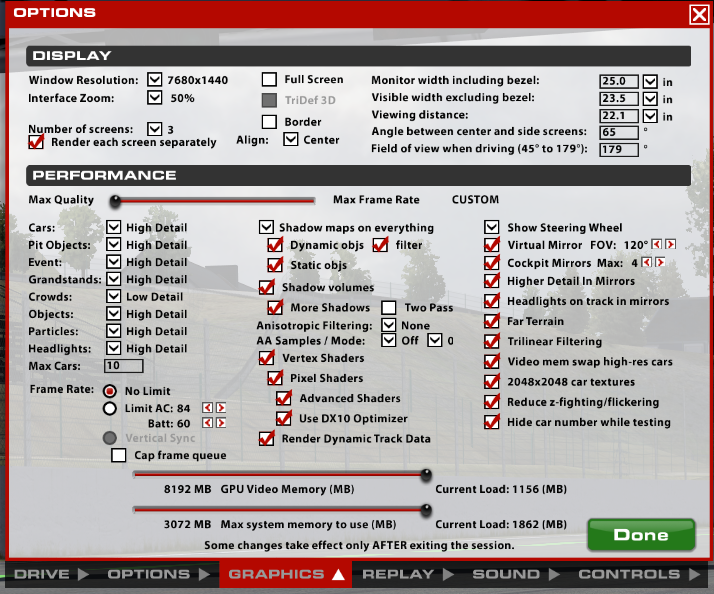Toggle Render Dynamic Track Data
The width and height of the screenshot is (714, 594).
coord(266,439)
